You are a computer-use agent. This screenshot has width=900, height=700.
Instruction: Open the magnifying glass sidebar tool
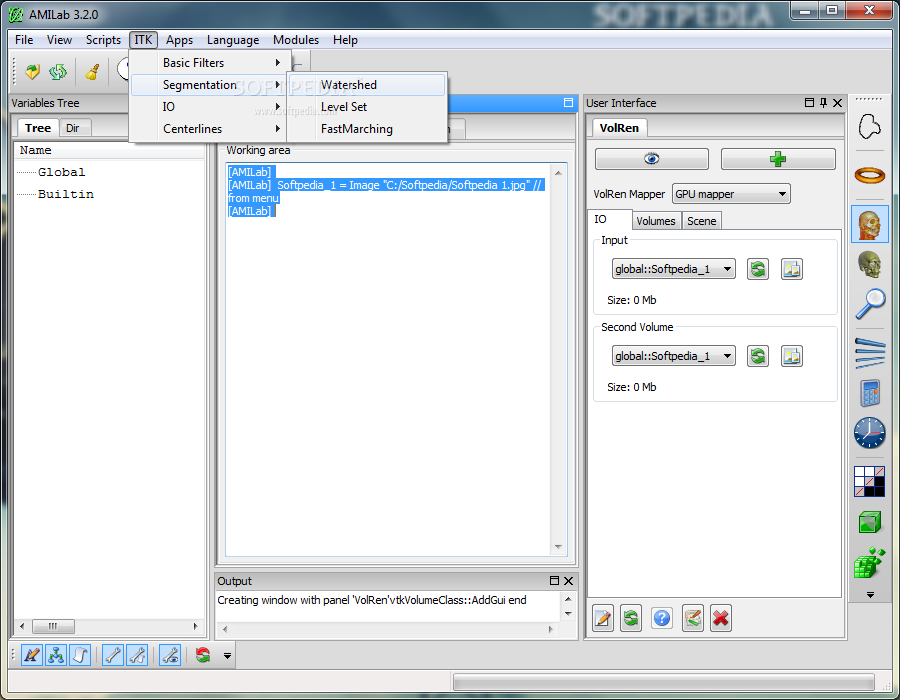[x=870, y=304]
